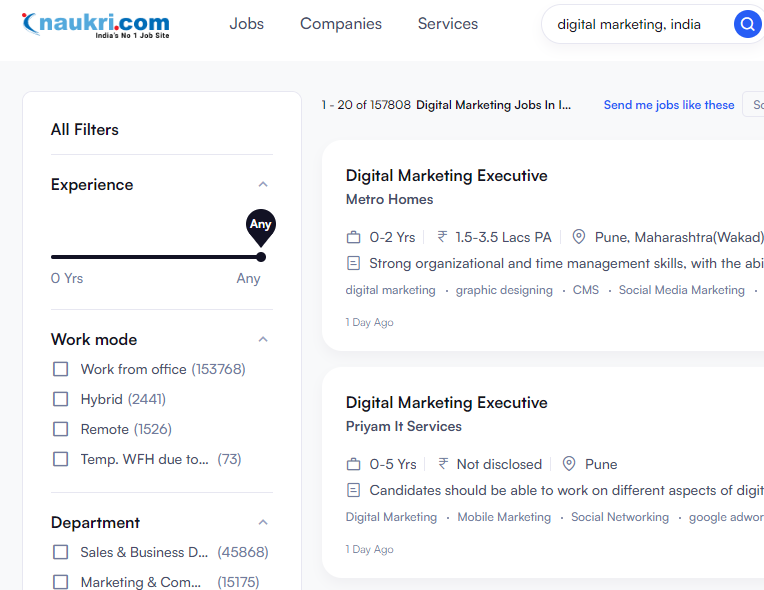Viewport: 764px width, 590px height.
Task: Click the experience slider track
Action: tap(156, 257)
